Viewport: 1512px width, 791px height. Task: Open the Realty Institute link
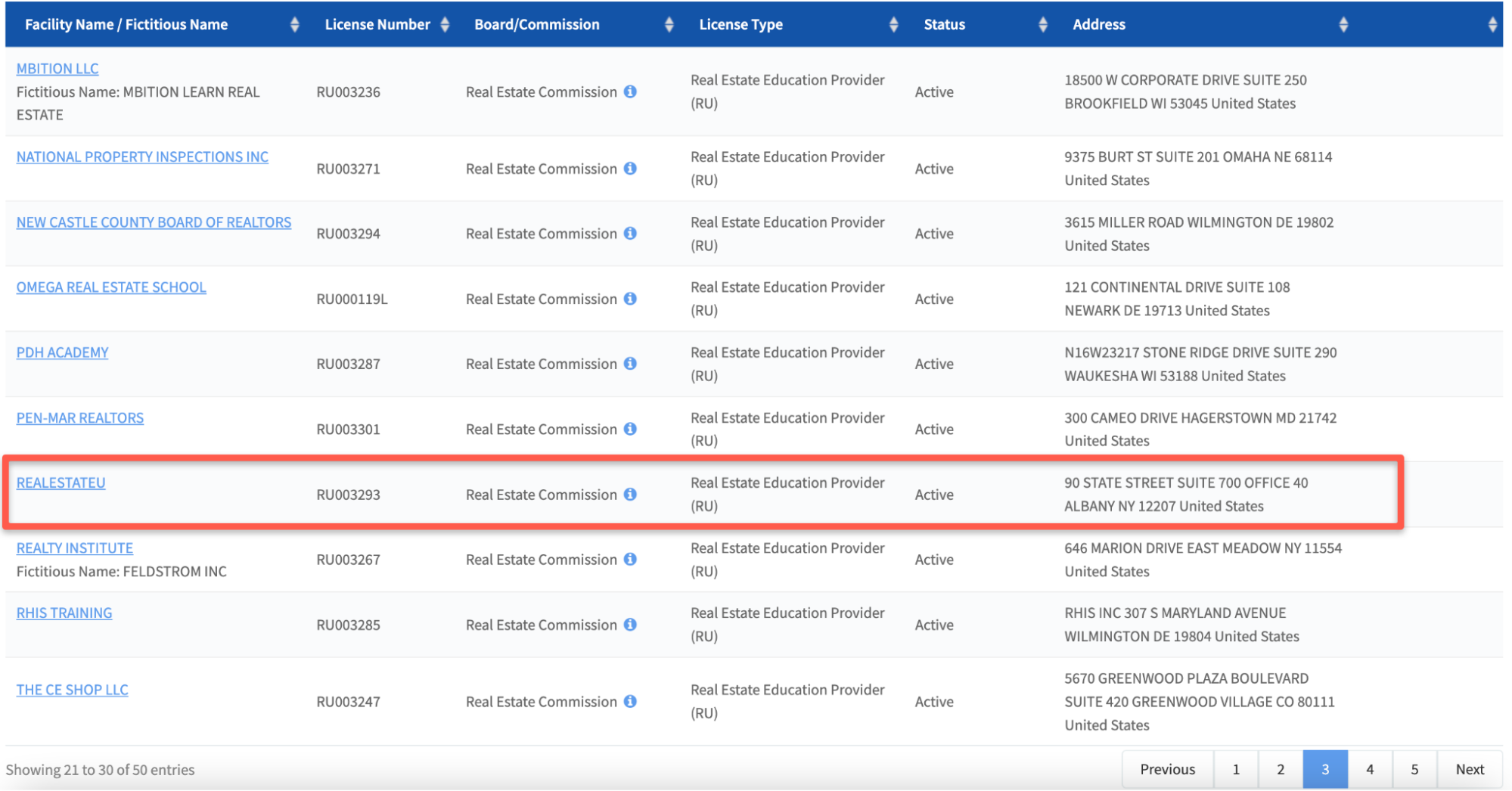pyautogui.click(x=75, y=547)
